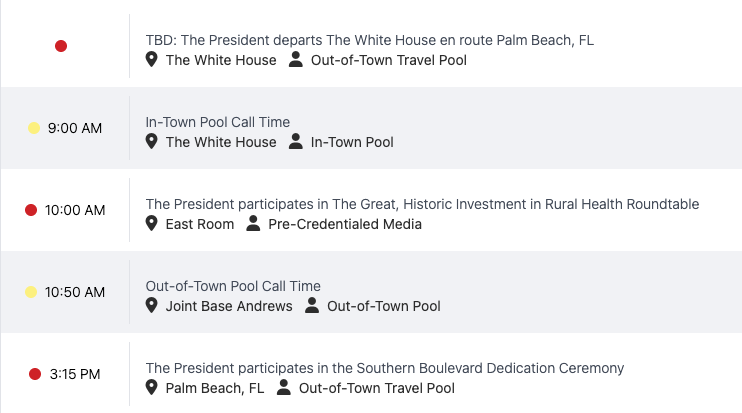Image resolution: width=742 pixels, height=413 pixels.
Task: Click the location pin beside East Room
Action: point(152,224)
